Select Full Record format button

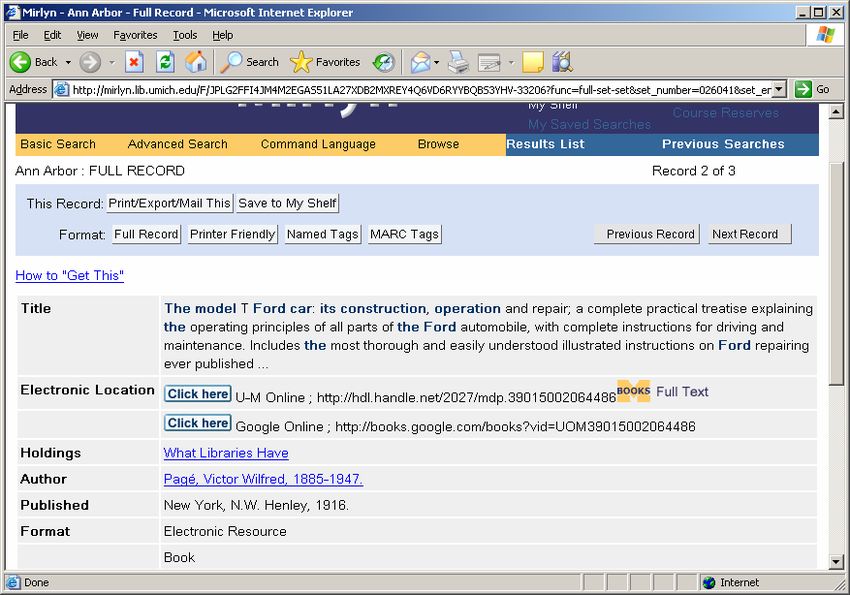146,235
